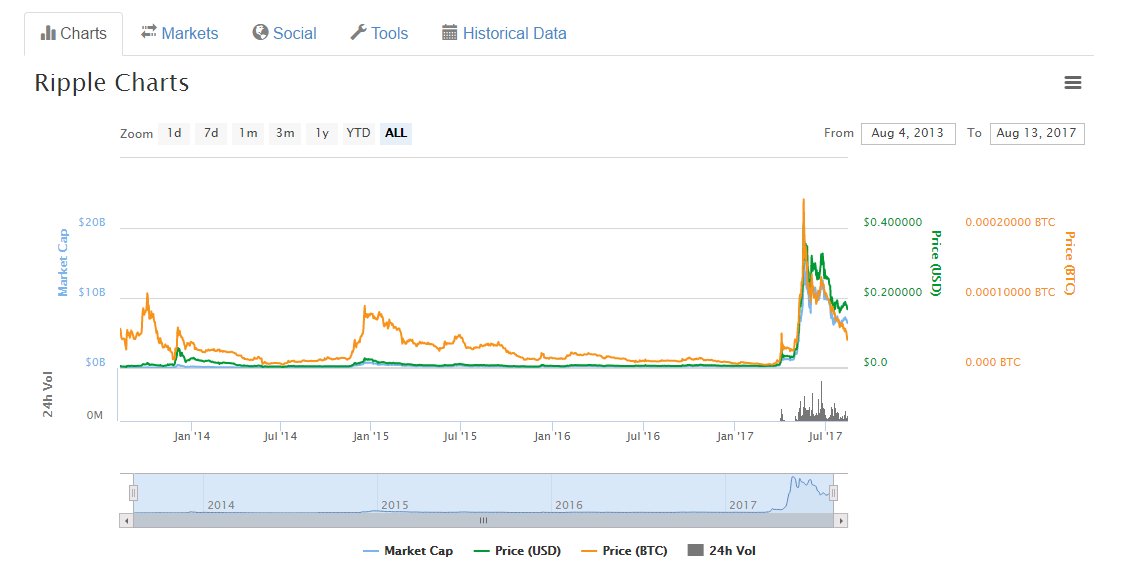Click the Ripple Charts heading
1134x566 pixels.
click(111, 83)
